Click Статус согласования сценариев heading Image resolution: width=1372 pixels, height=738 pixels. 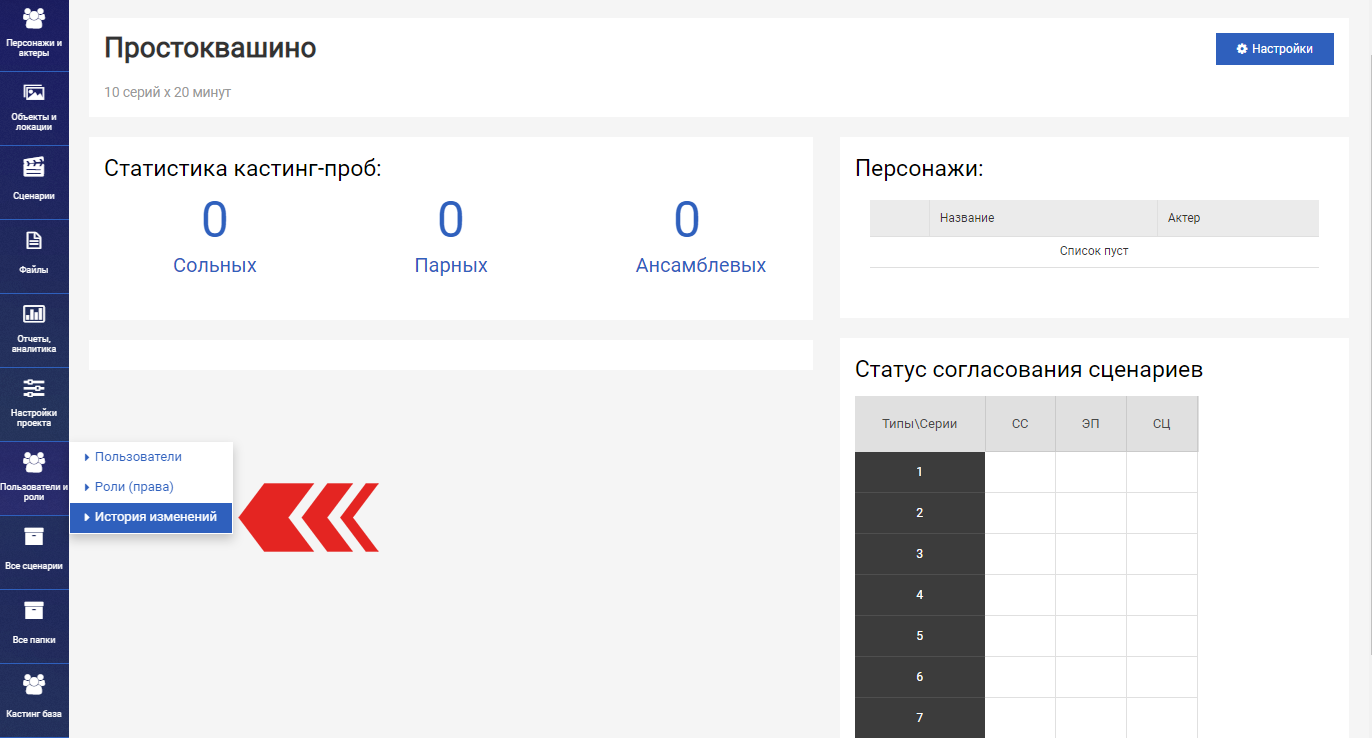(1029, 370)
